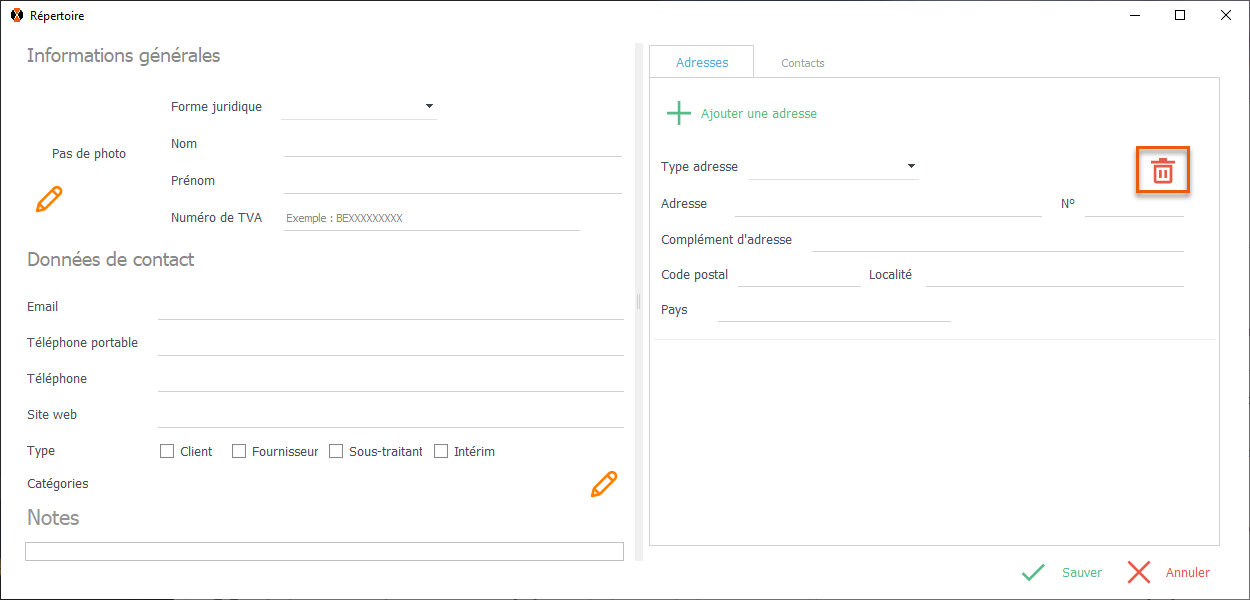The image size is (1250, 600).
Task: Expand the Type adresse dropdown
Action: (x=911, y=166)
